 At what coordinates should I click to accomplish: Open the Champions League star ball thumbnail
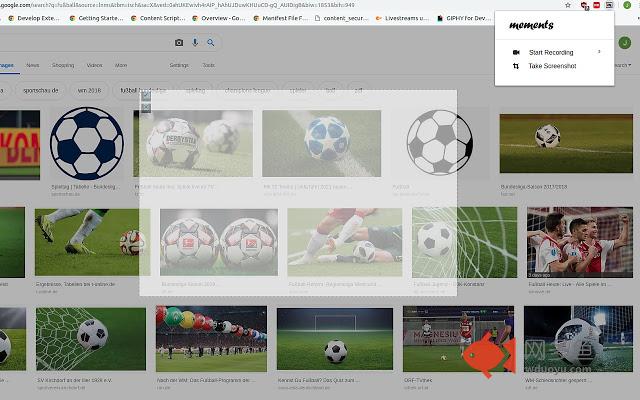coord(322,143)
